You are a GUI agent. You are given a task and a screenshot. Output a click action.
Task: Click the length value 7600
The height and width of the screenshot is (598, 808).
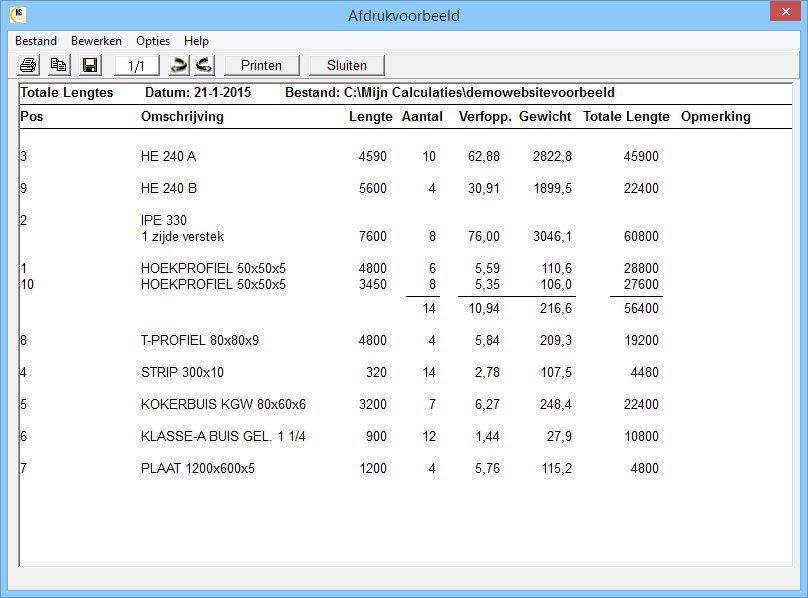pyautogui.click(x=373, y=236)
